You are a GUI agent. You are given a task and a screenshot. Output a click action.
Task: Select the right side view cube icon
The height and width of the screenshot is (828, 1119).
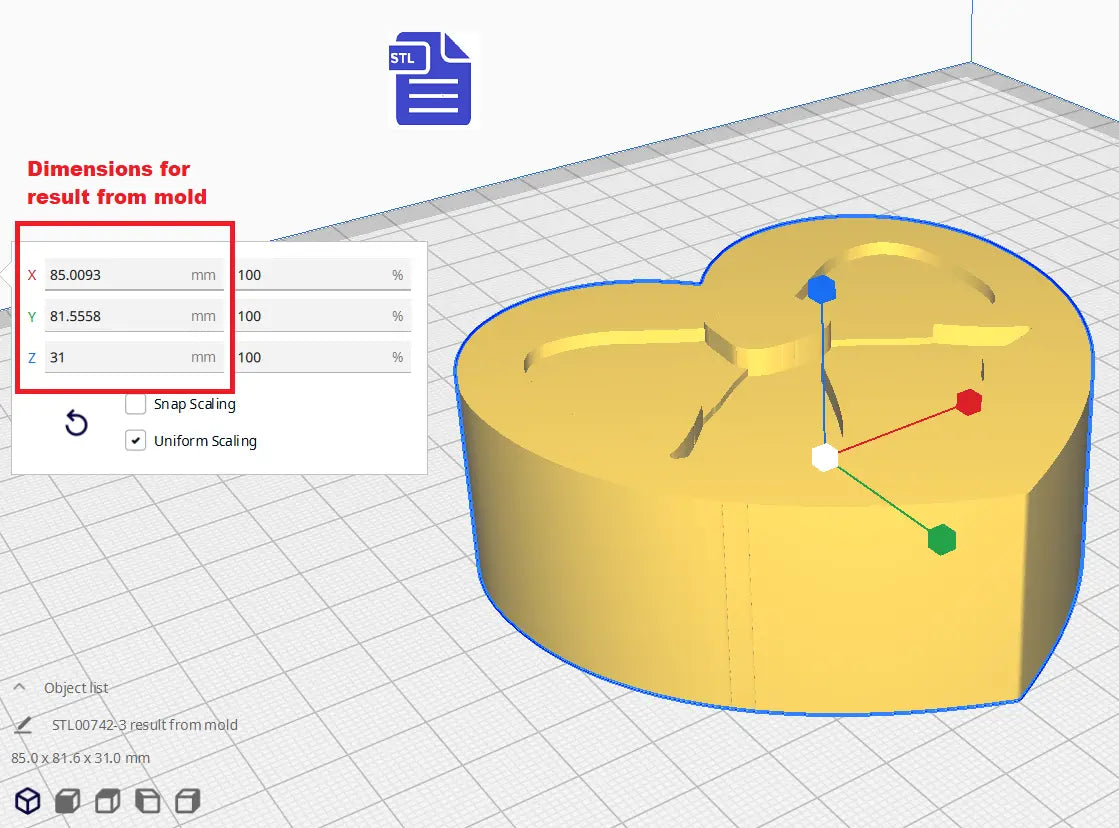(186, 800)
